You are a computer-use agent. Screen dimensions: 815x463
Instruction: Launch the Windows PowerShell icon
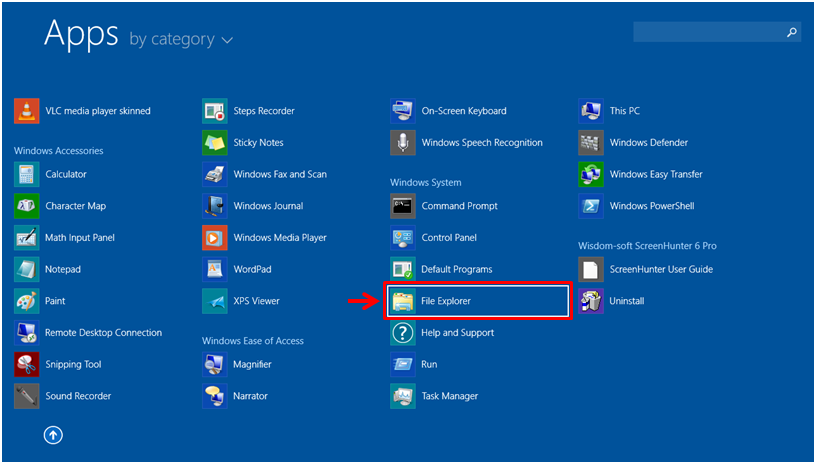pos(591,206)
